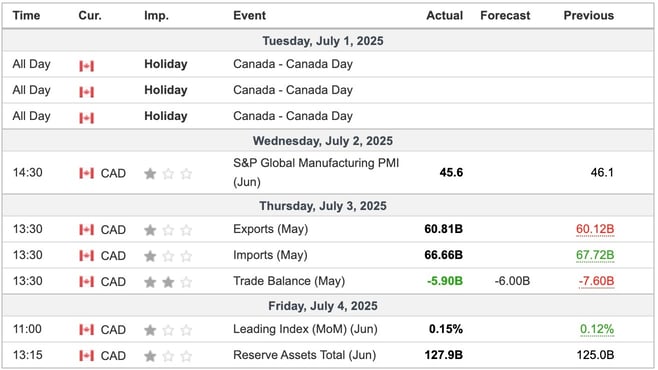Click the Wednesday, July 2, 2025 date heading
The image size is (658, 370).
(x=323, y=141)
